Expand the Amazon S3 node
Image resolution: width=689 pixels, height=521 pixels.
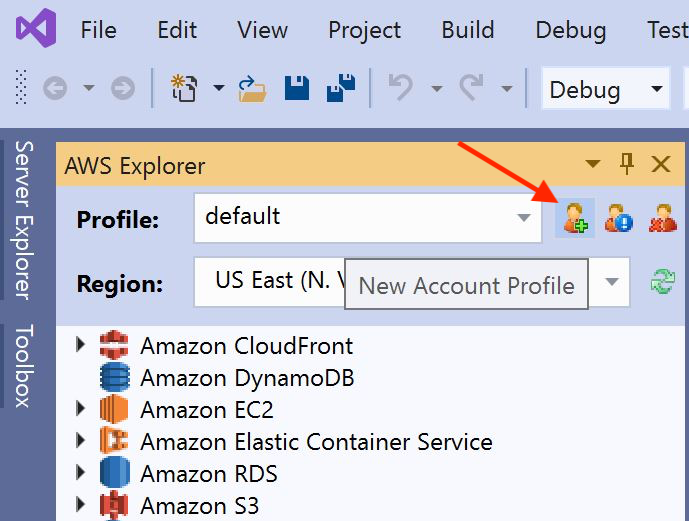[x=80, y=505]
